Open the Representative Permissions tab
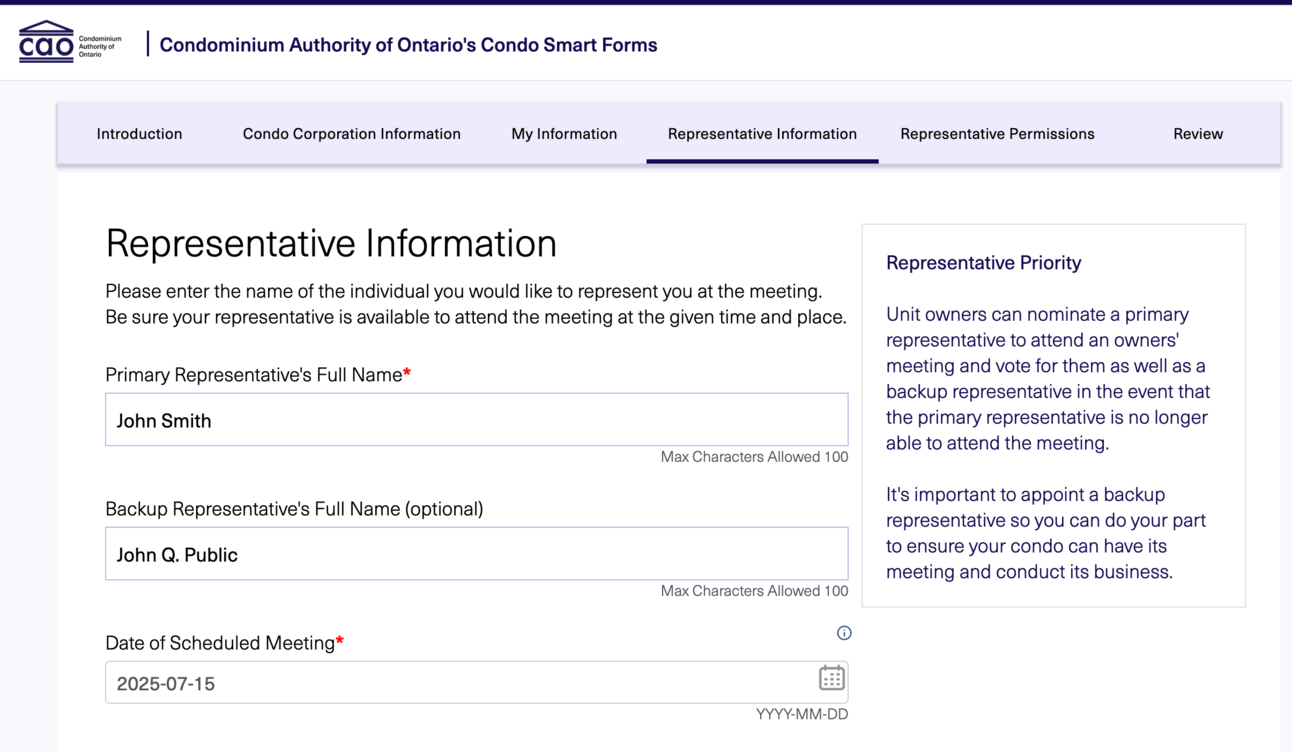This screenshot has width=1292, height=752. 997,133
